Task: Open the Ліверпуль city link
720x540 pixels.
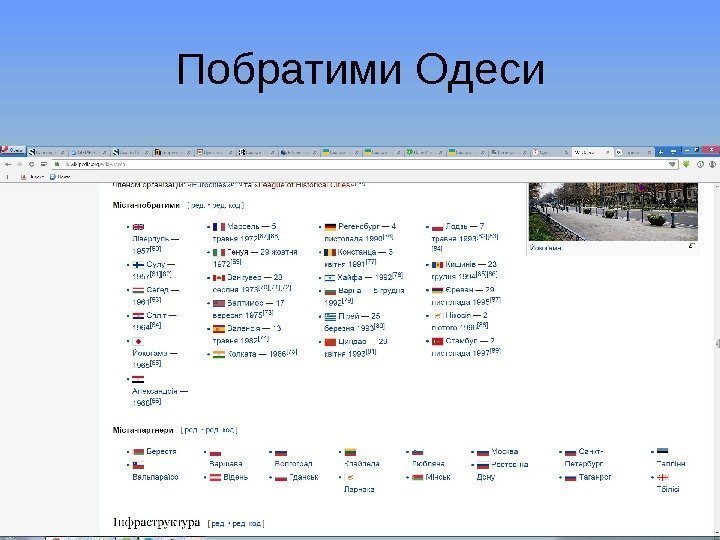Action: pyautogui.click(x=150, y=239)
